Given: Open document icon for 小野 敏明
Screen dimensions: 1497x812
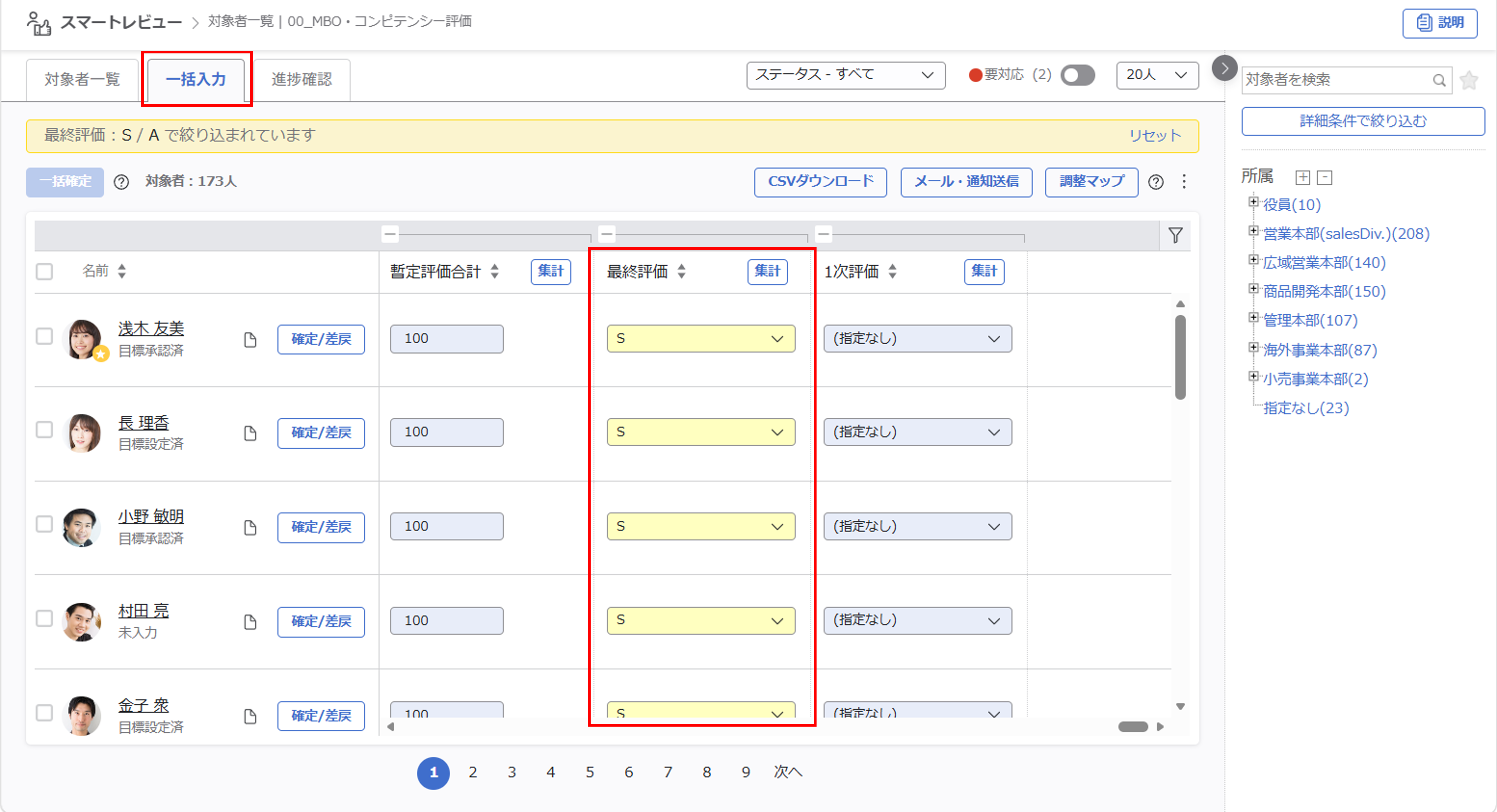Looking at the screenshot, I should tap(250, 527).
